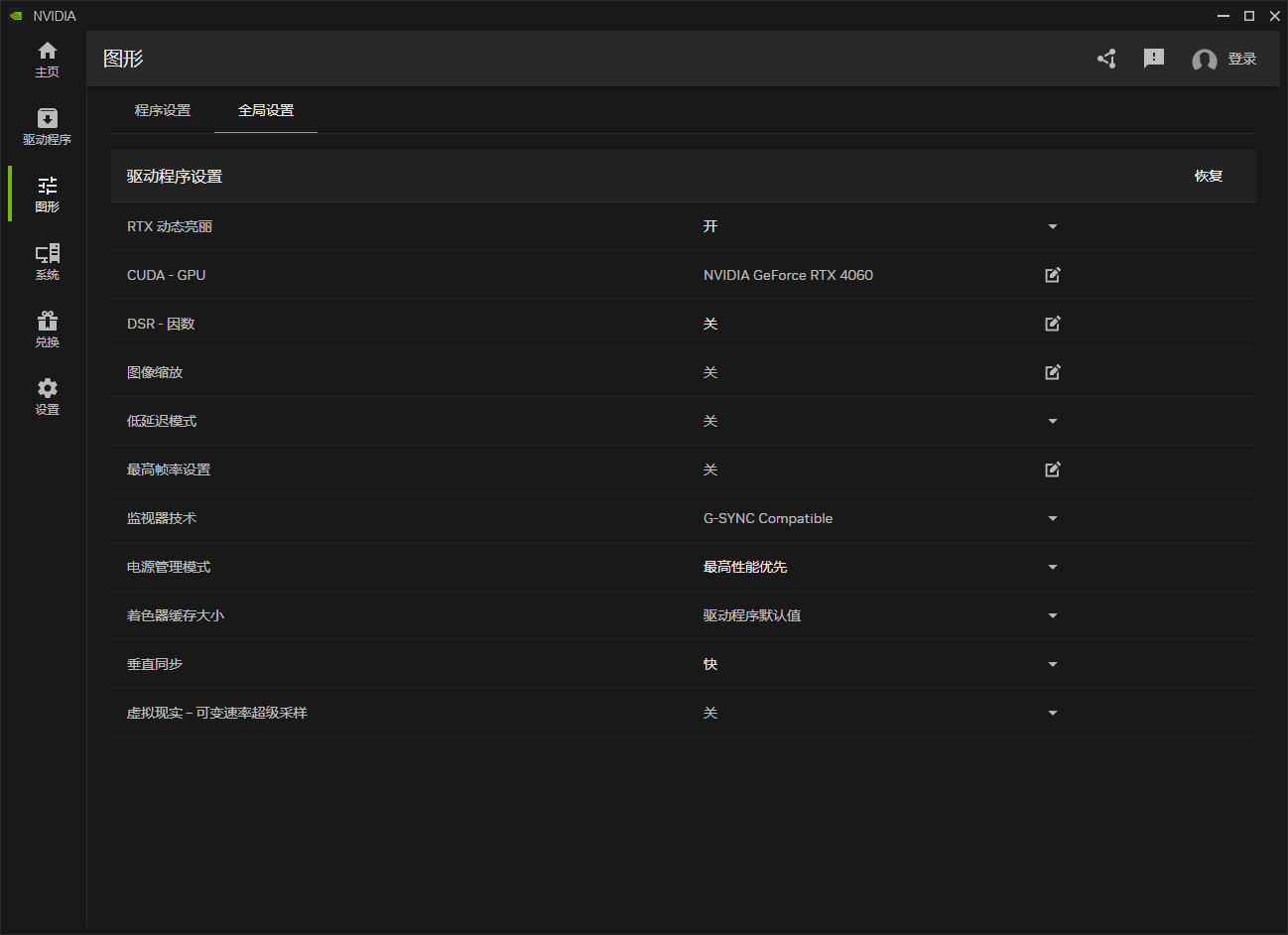Open the 系统 system sidebar icon
Screen dimensions: 1288x935
coord(47,262)
